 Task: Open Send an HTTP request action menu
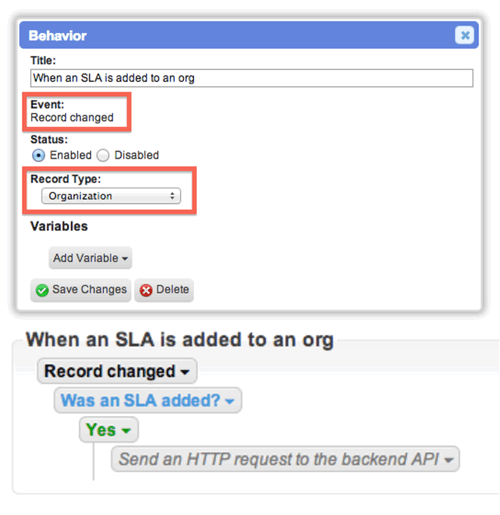pos(449,460)
